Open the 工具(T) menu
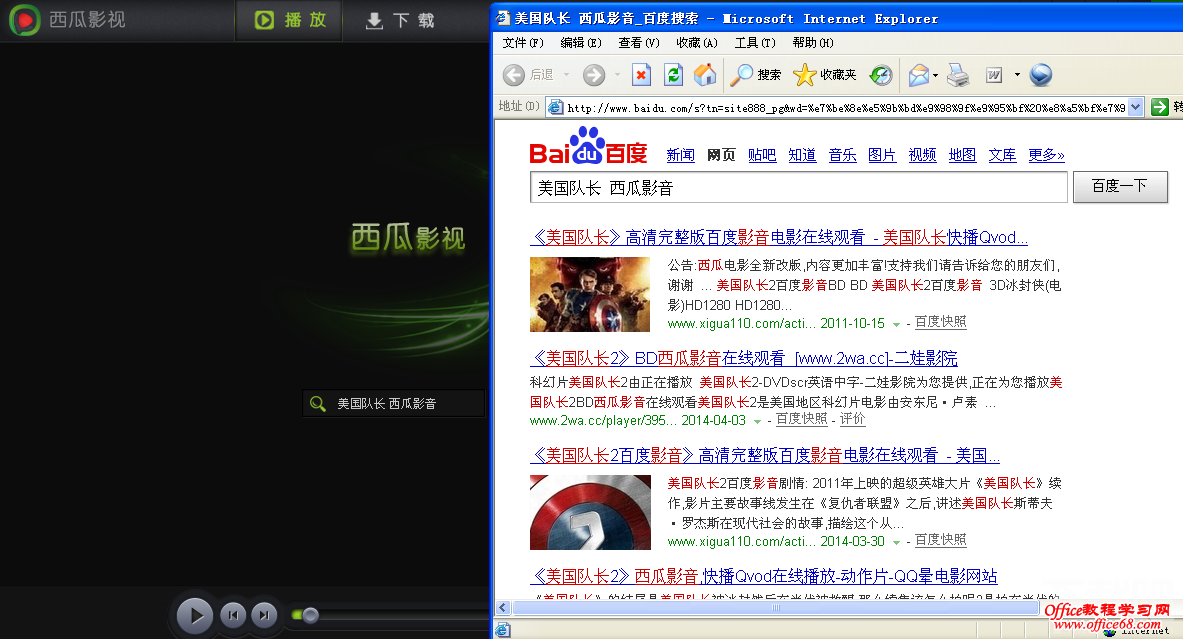Image resolution: width=1183 pixels, height=639 pixels. pyautogui.click(x=755, y=43)
